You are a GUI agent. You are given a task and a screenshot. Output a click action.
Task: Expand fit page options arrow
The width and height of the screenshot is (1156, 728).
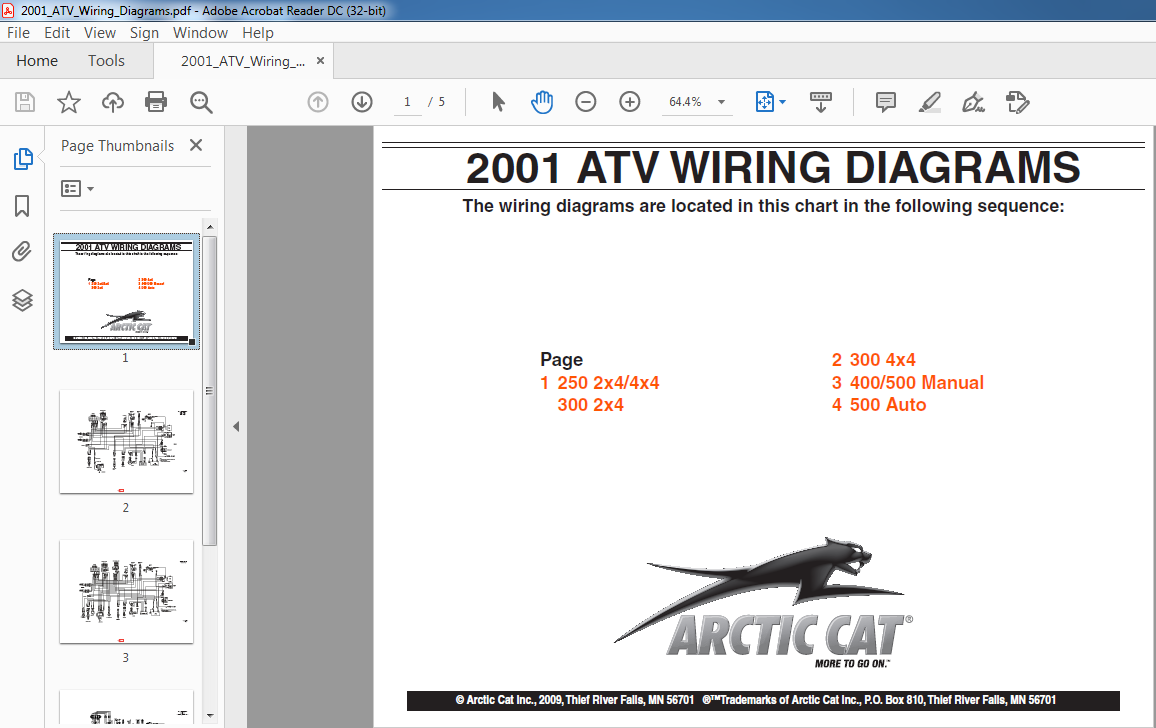coord(782,102)
